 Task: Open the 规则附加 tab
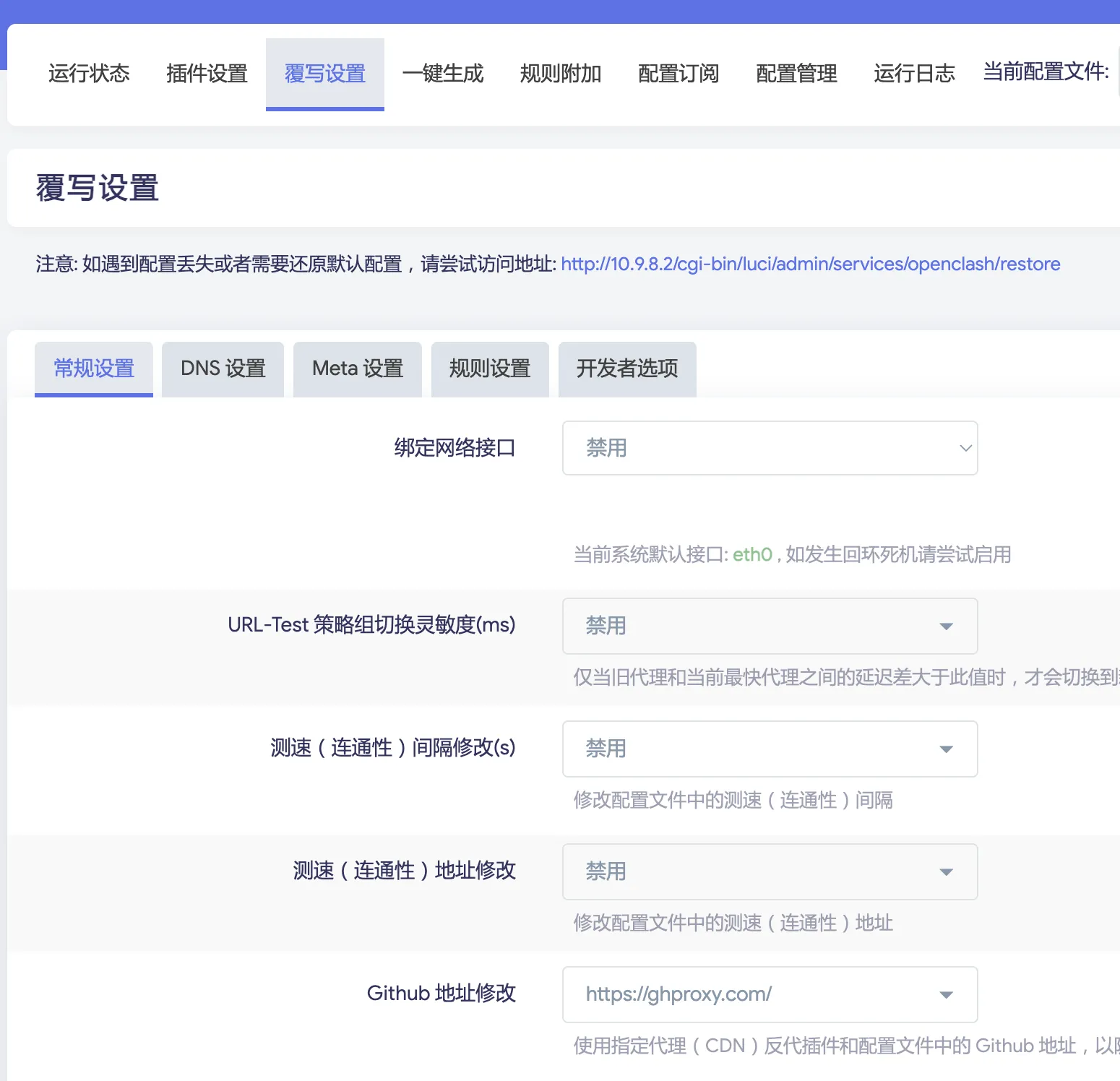click(560, 74)
